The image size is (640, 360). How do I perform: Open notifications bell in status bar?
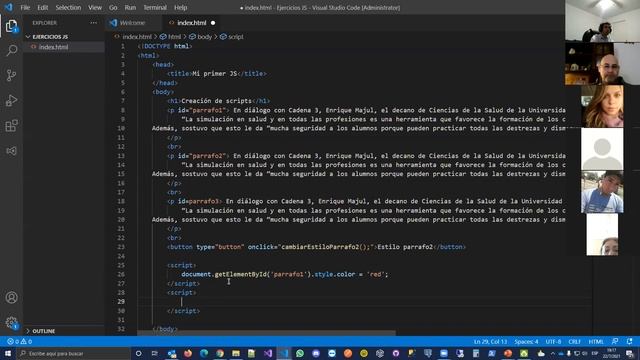pos(629,342)
